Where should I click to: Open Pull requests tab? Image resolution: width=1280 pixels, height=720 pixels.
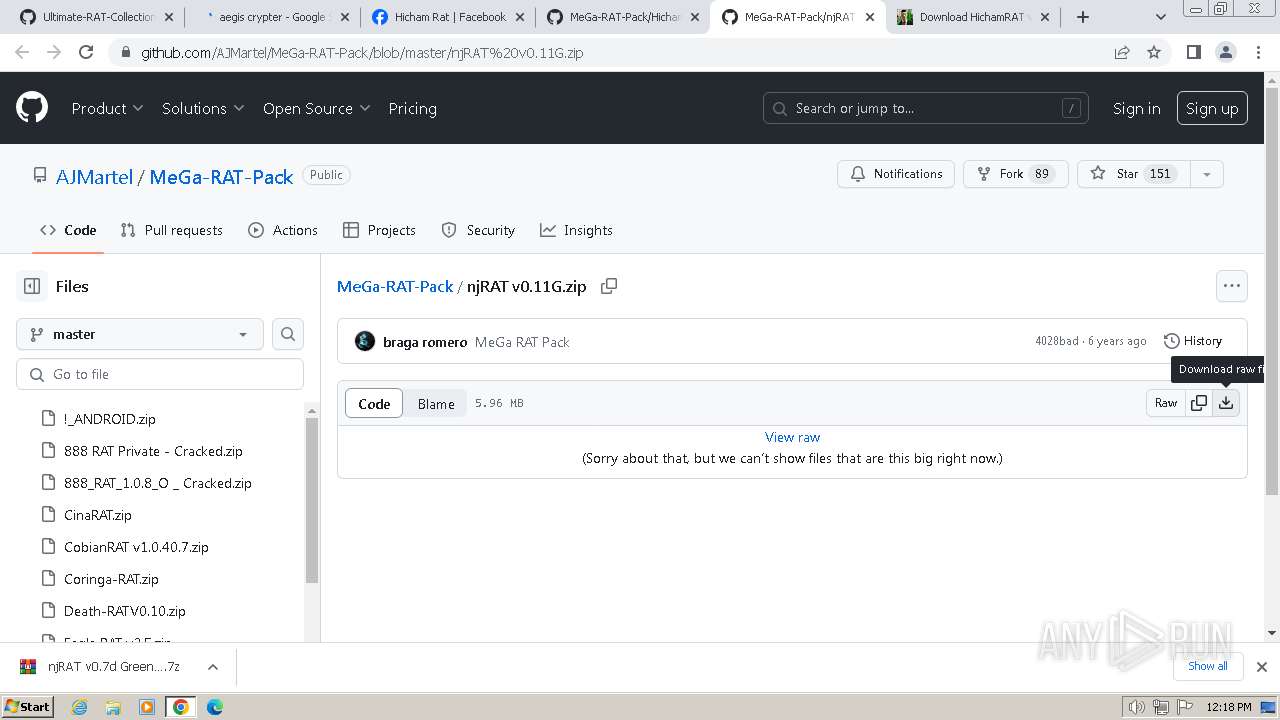click(x=171, y=230)
